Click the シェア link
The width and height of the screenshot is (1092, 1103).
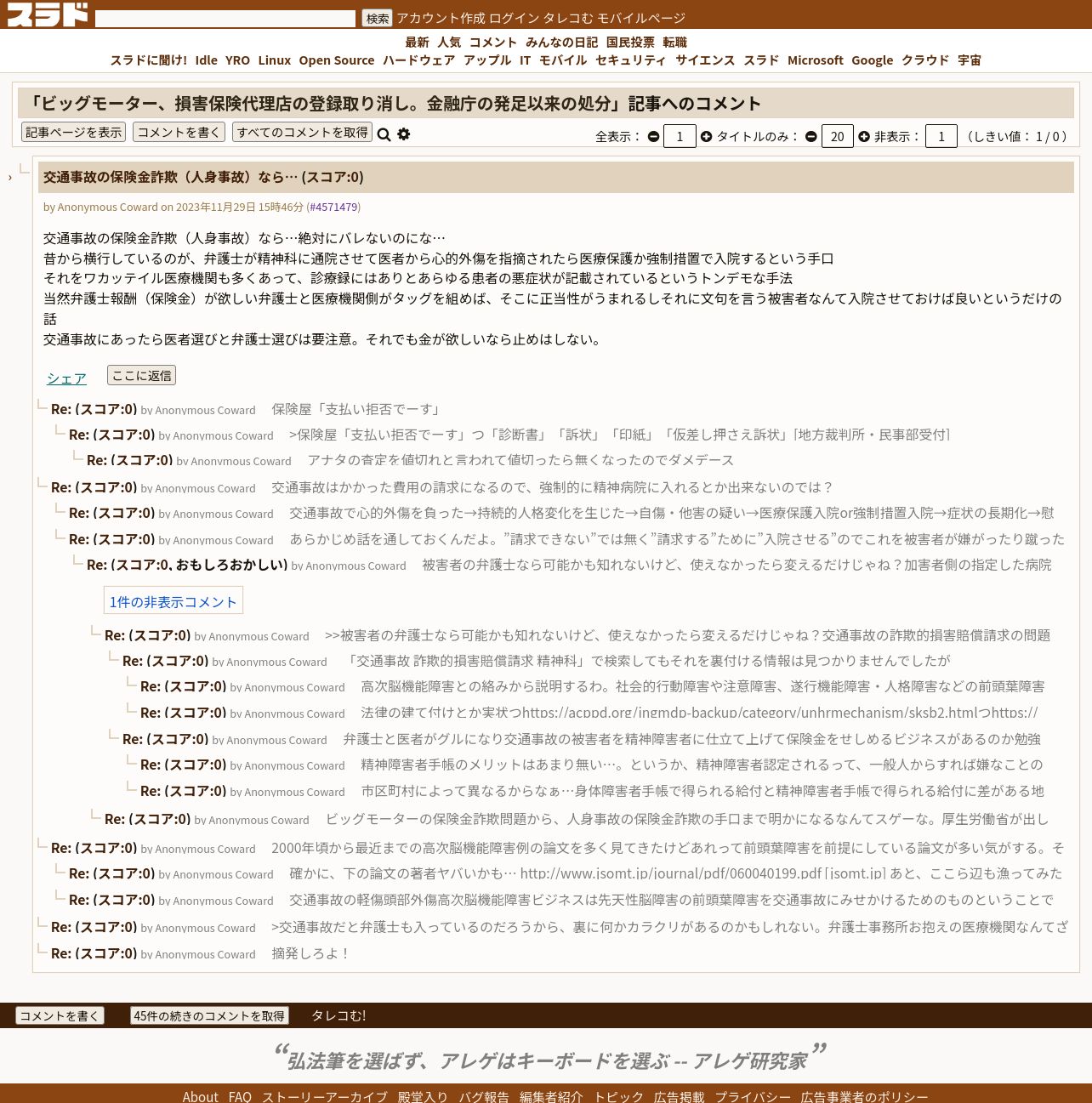[66, 378]
